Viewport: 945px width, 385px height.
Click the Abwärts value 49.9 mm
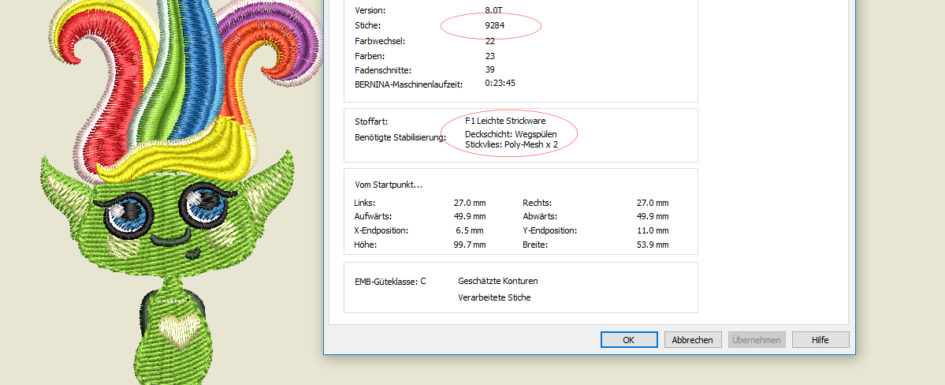[652, 216]
